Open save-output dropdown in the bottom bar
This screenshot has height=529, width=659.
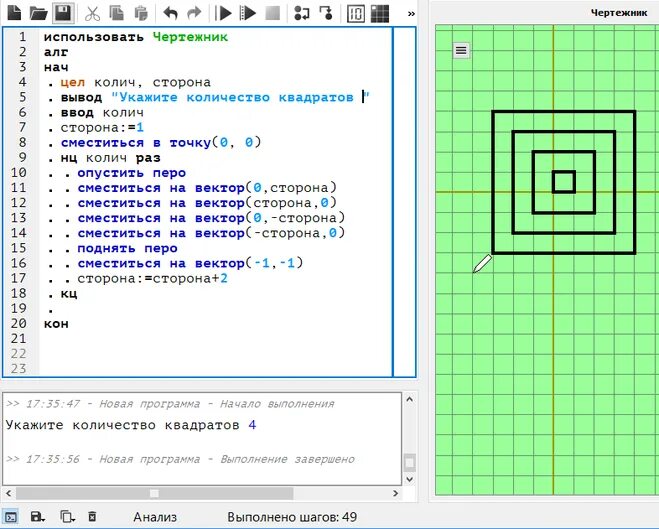(x=38, y=517)
